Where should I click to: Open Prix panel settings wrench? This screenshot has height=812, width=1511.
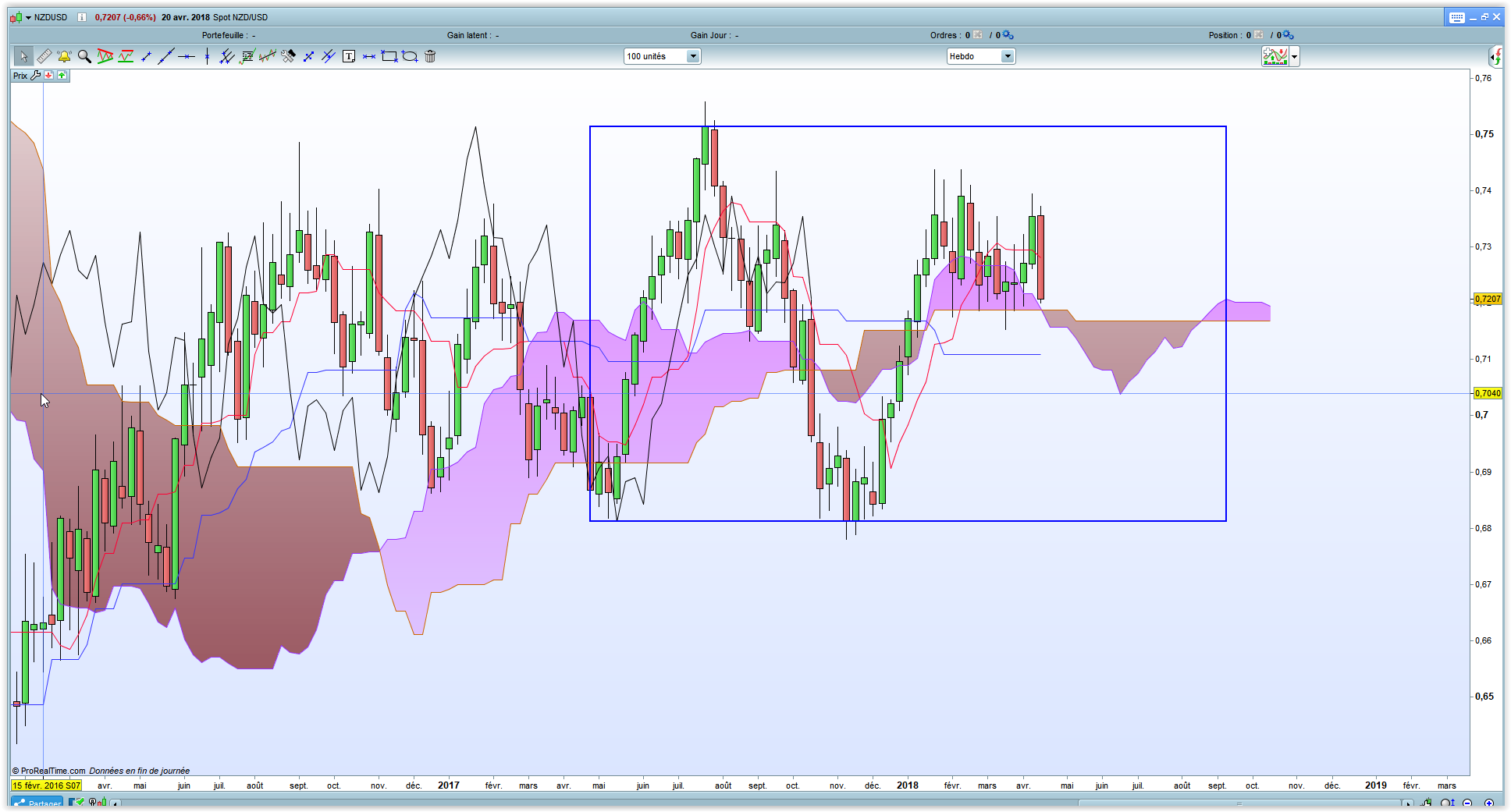click(x=36, y=76)
